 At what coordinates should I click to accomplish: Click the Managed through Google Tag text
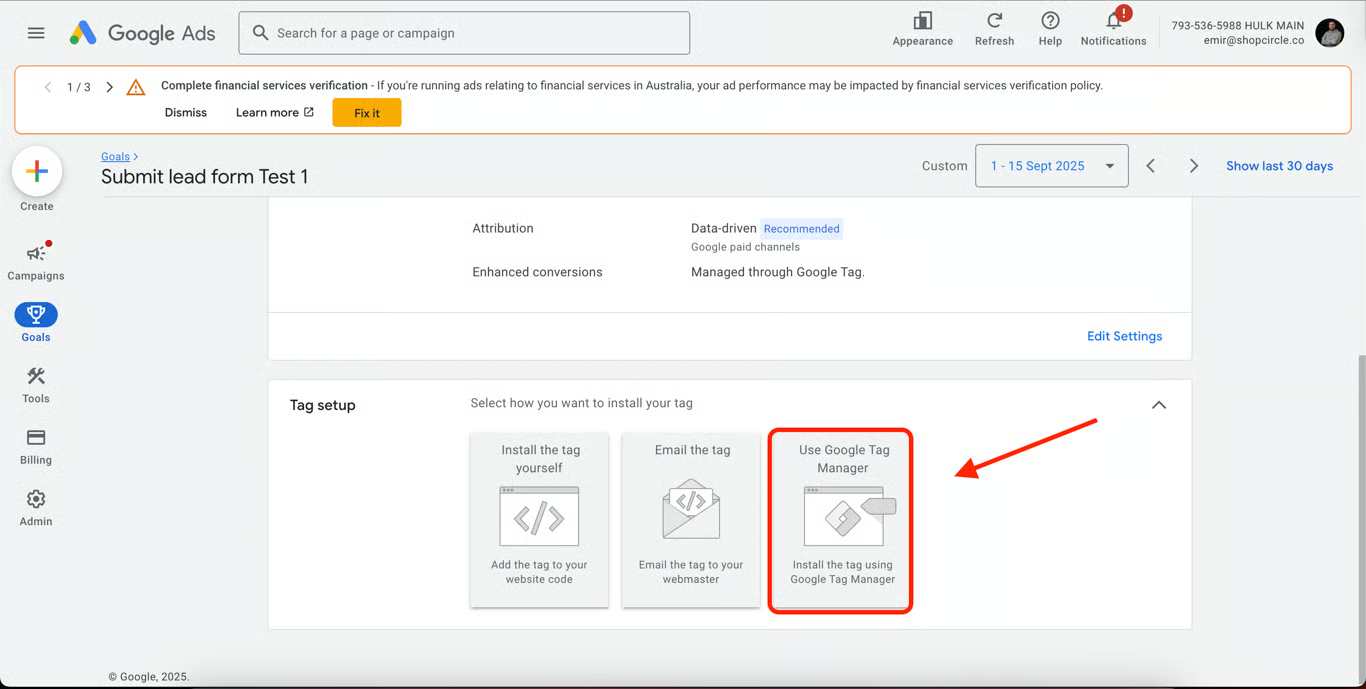pos(778,272)
